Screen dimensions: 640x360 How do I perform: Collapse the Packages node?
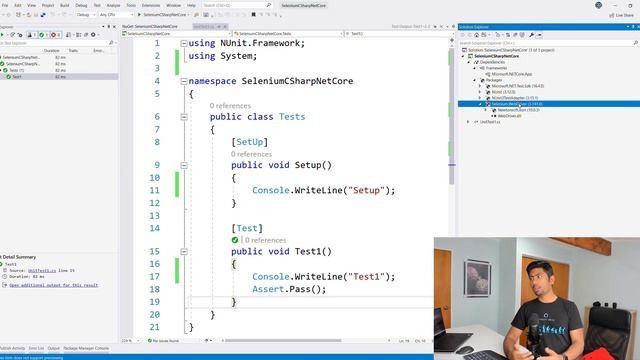475,80
